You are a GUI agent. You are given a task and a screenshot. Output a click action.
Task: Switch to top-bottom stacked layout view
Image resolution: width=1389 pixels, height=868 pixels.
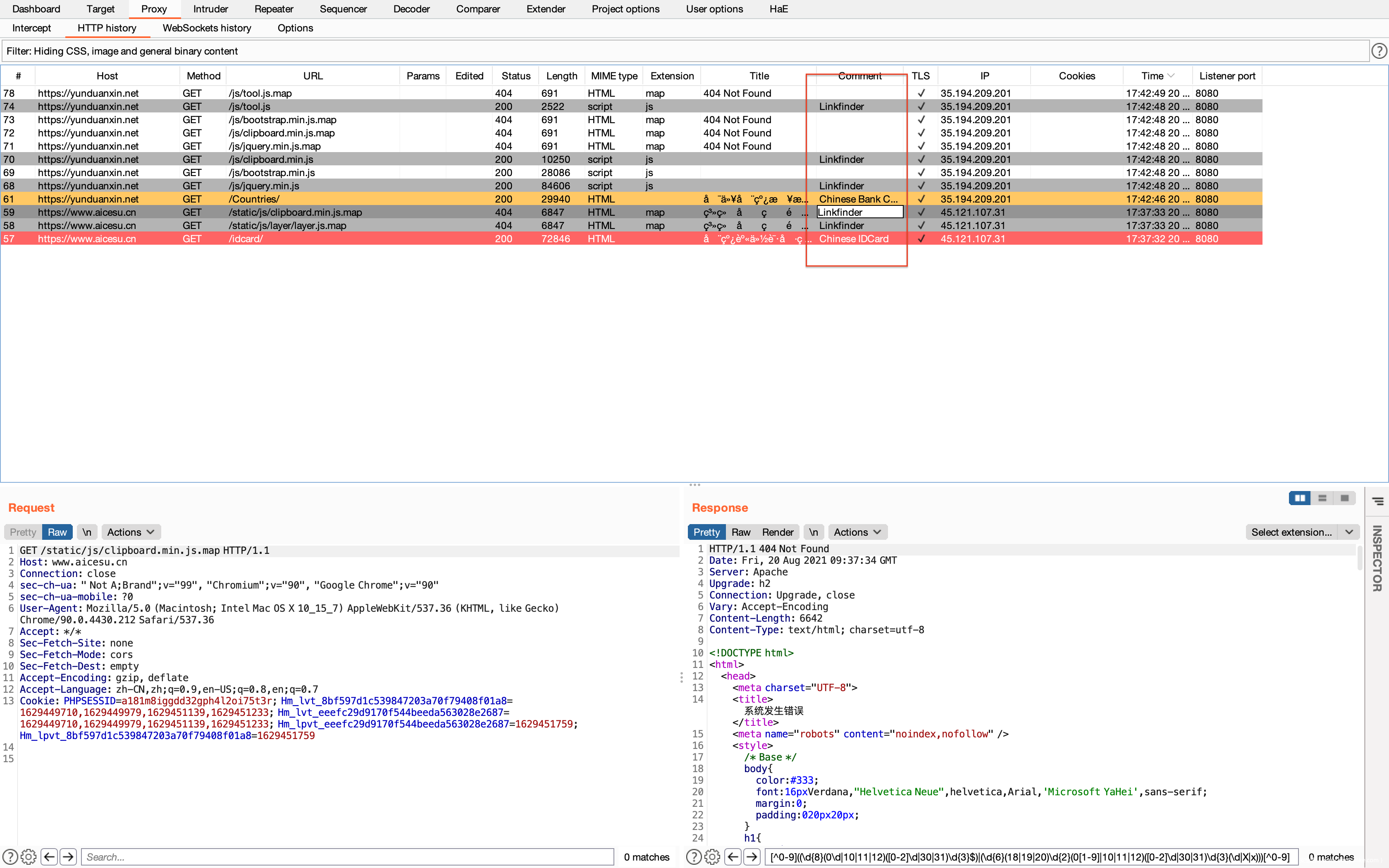(1322, 498)
